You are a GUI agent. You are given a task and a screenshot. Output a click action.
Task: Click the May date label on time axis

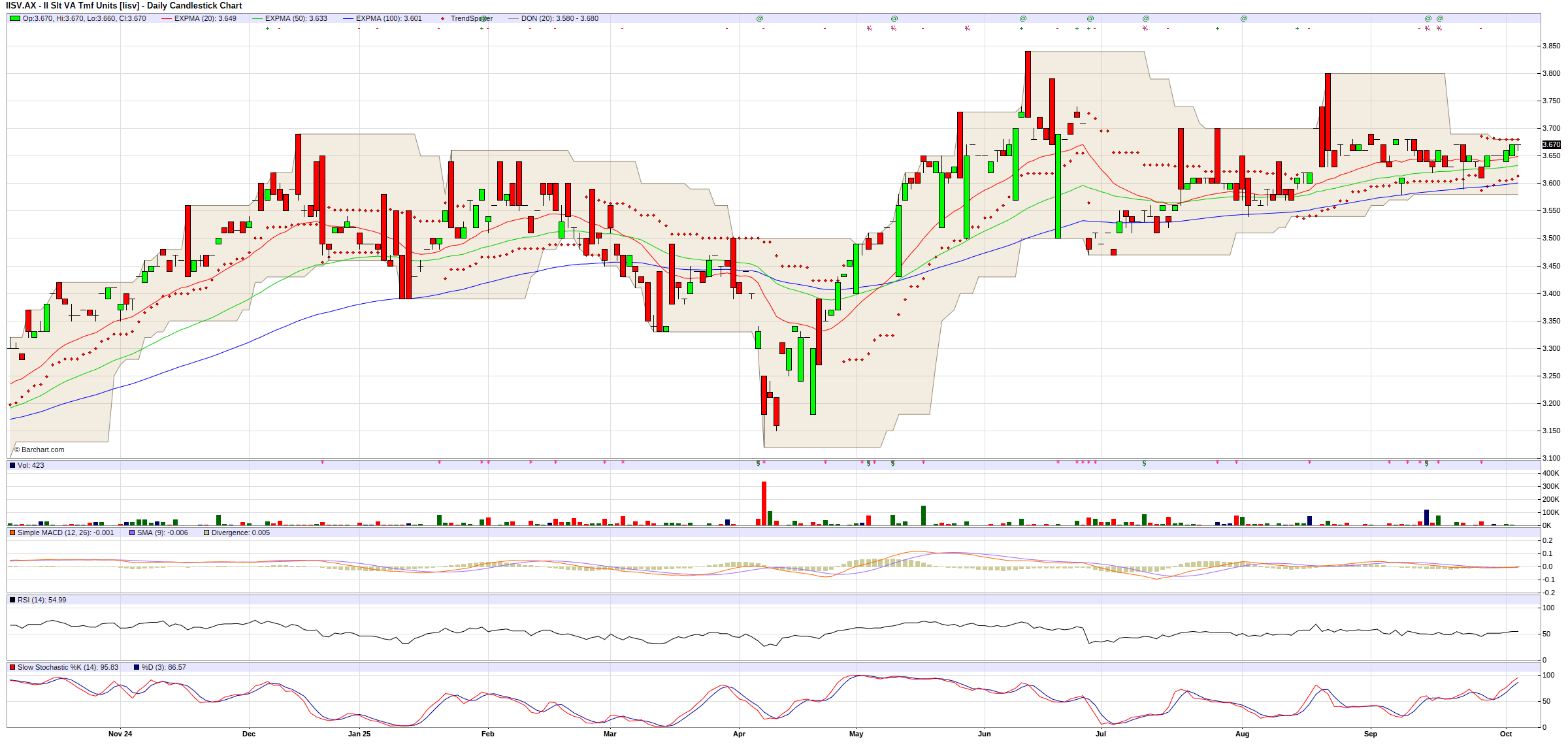pos(856,734)
